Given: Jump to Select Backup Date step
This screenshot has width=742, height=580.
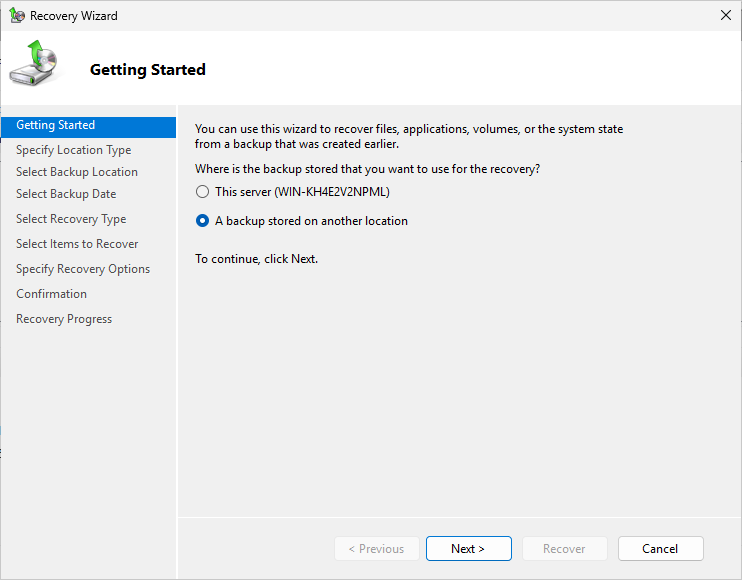Looking at the screenshot, I should click(x=66, y=194).
